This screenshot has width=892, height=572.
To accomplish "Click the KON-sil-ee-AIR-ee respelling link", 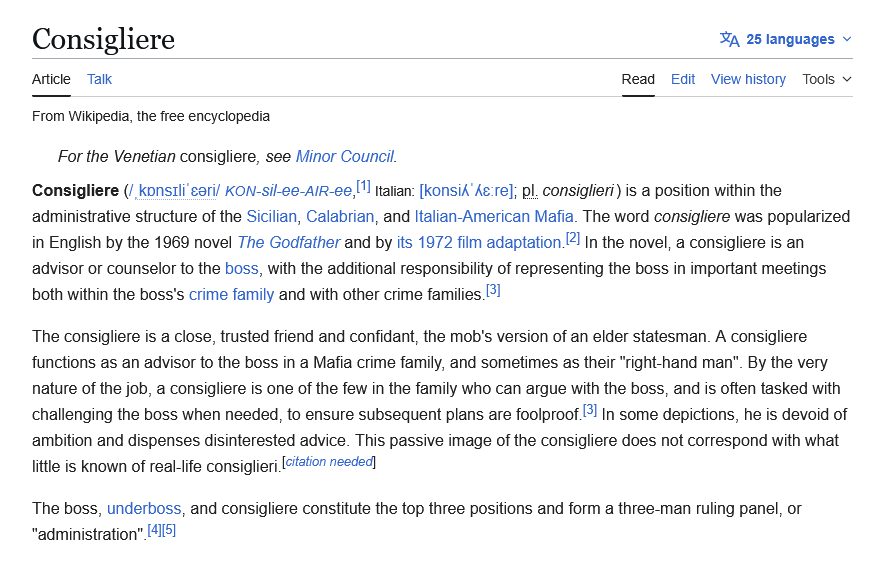I will pyautogui.click(x=288, y=191).
